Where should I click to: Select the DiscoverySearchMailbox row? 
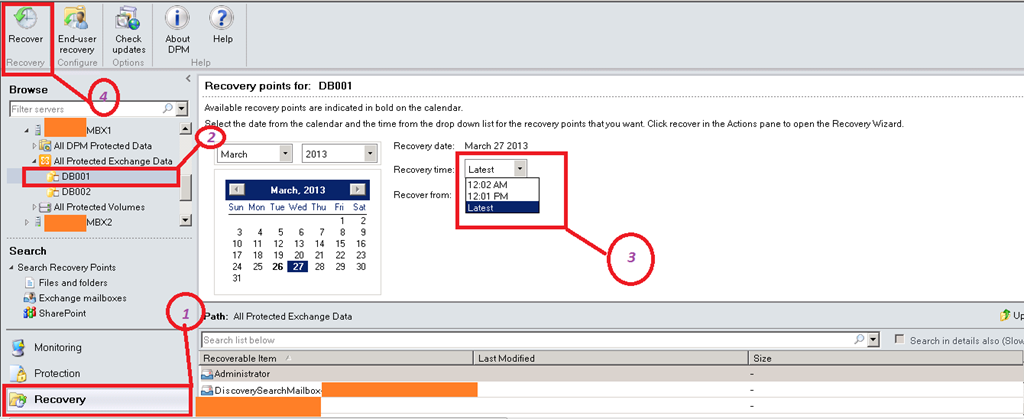tap(610, 390)
